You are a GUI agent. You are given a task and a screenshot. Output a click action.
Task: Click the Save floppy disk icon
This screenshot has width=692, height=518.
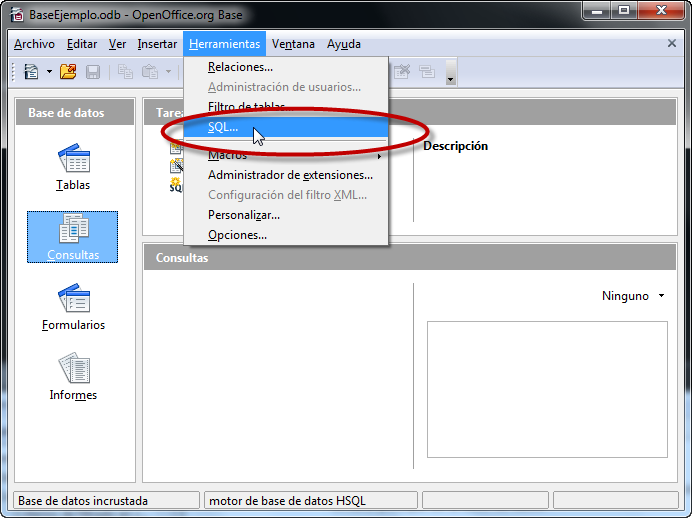tap(93, 71)
